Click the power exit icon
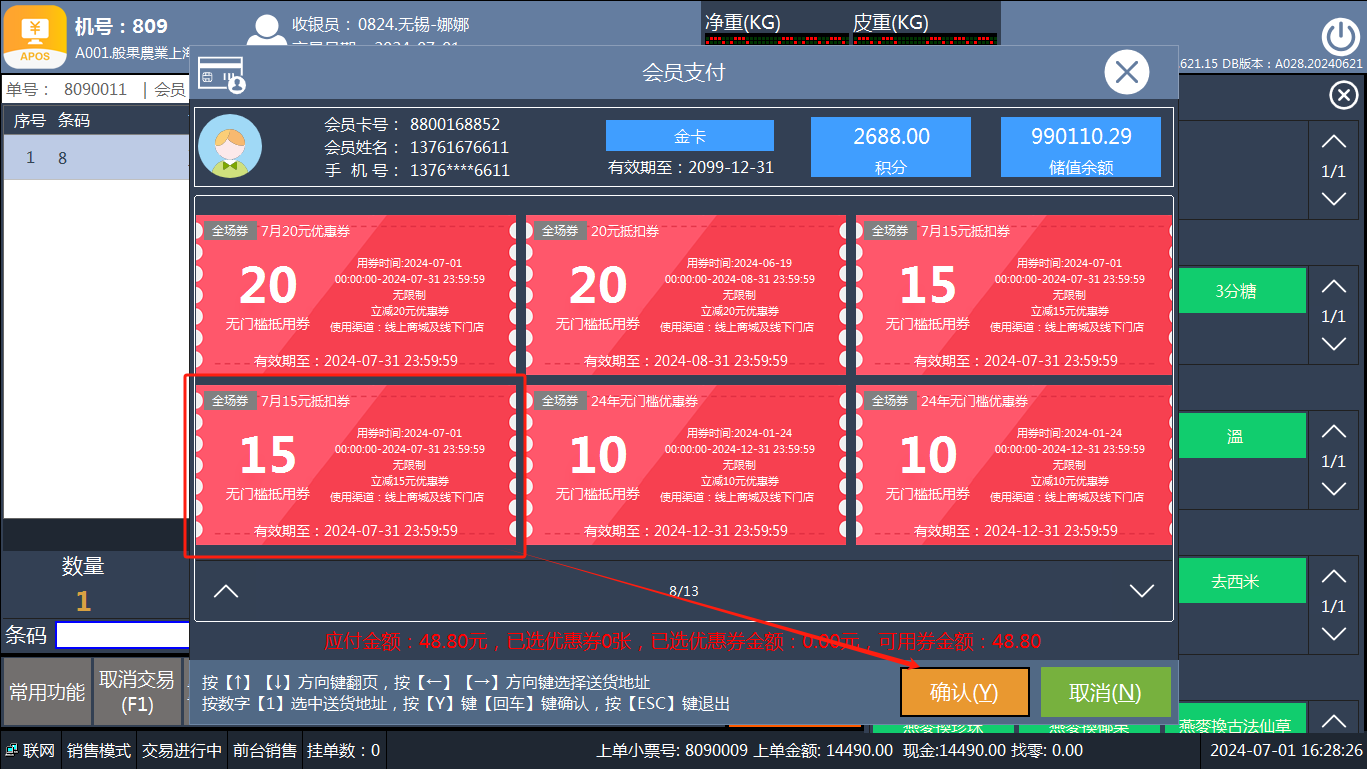 (x=1340, y=37)
